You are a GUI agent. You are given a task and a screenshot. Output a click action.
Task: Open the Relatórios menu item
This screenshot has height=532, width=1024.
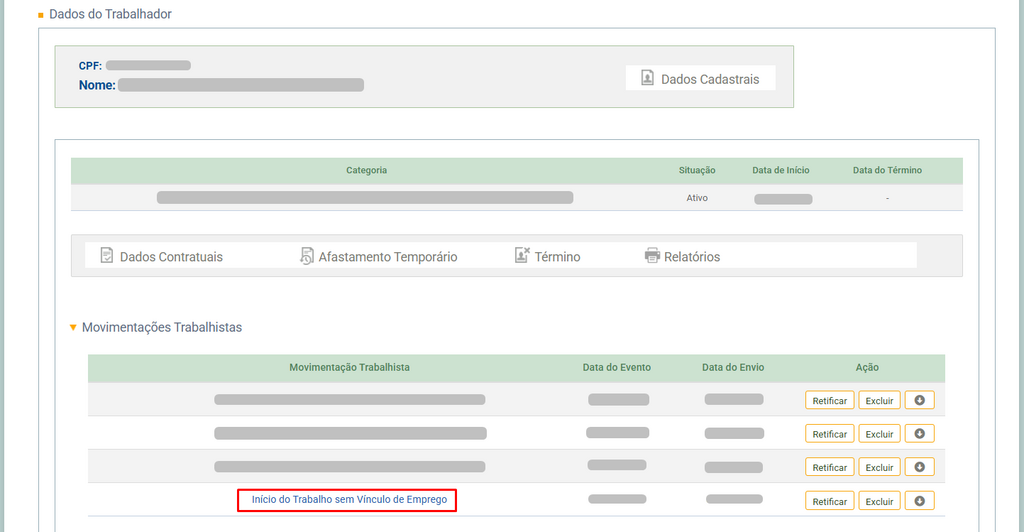coord(691,257)
